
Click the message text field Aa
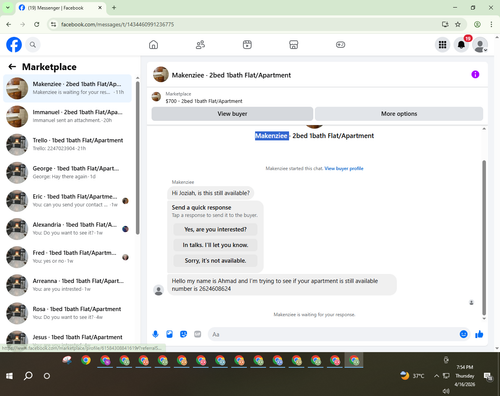coord(333,334)
